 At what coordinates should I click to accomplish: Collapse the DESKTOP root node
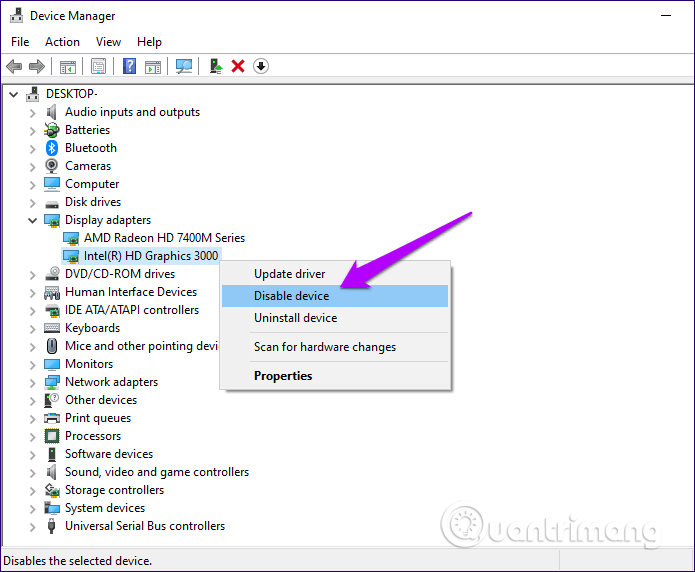click(x=14, y=94)
